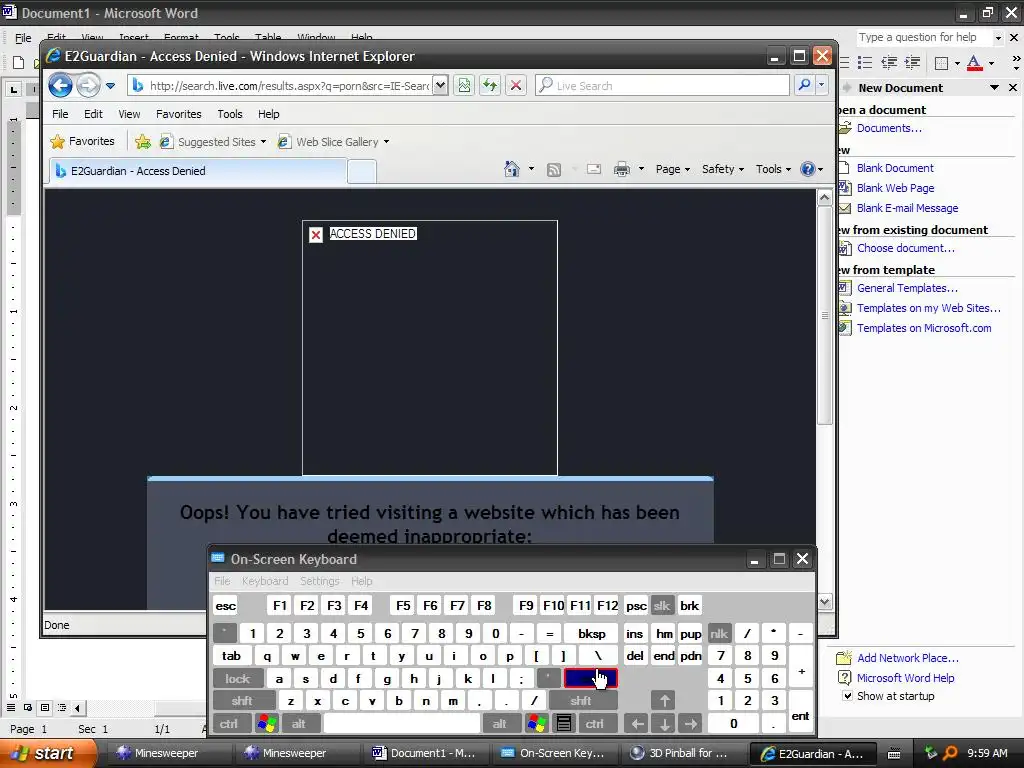Click the Templates on Microsoft.com link
Screen dimensions: 1024x768
pos(924,328)
